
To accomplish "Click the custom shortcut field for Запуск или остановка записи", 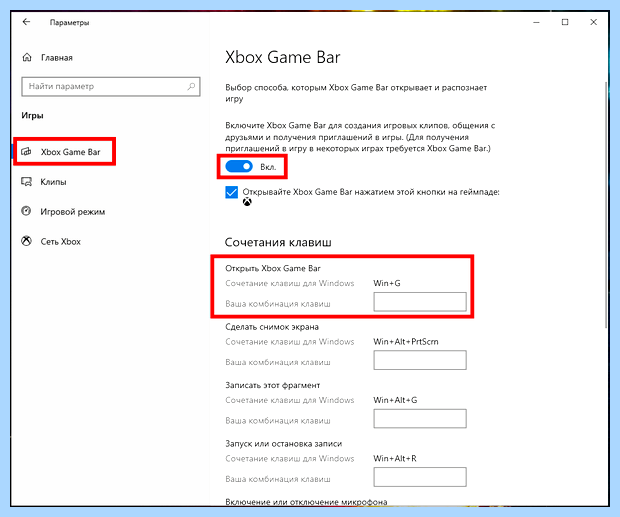I will click(x=420, y=477).
